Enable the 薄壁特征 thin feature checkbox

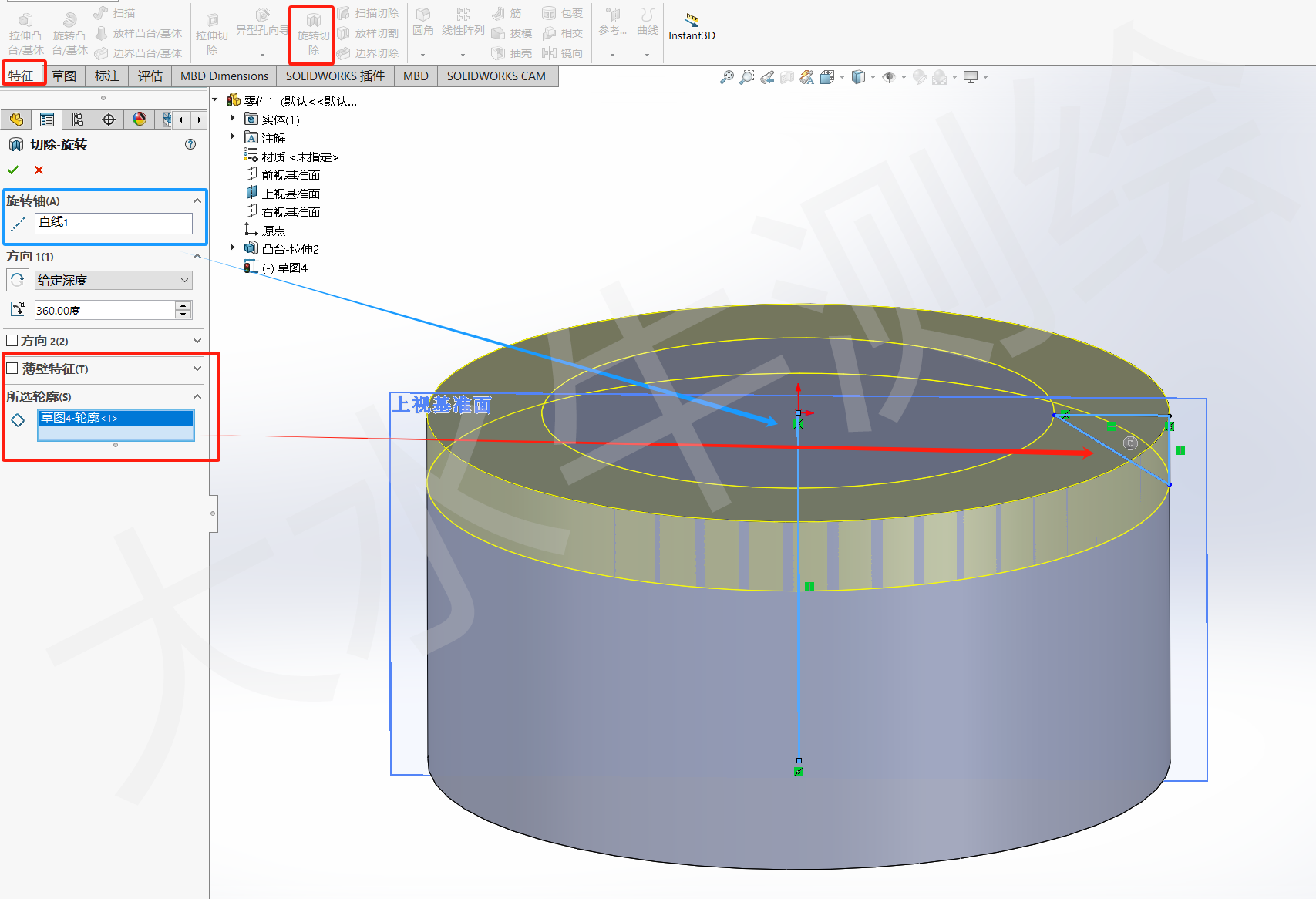(x=12, y=368)
